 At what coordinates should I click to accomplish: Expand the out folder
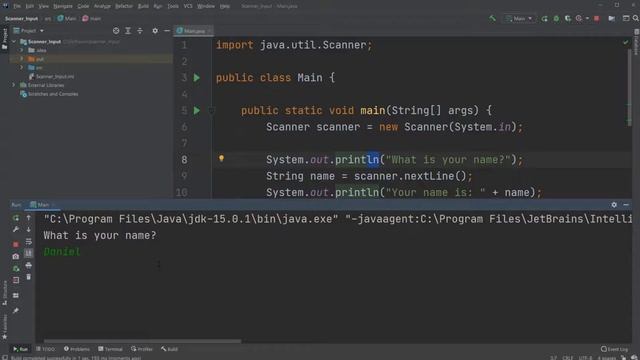click(x=22, y=59)
